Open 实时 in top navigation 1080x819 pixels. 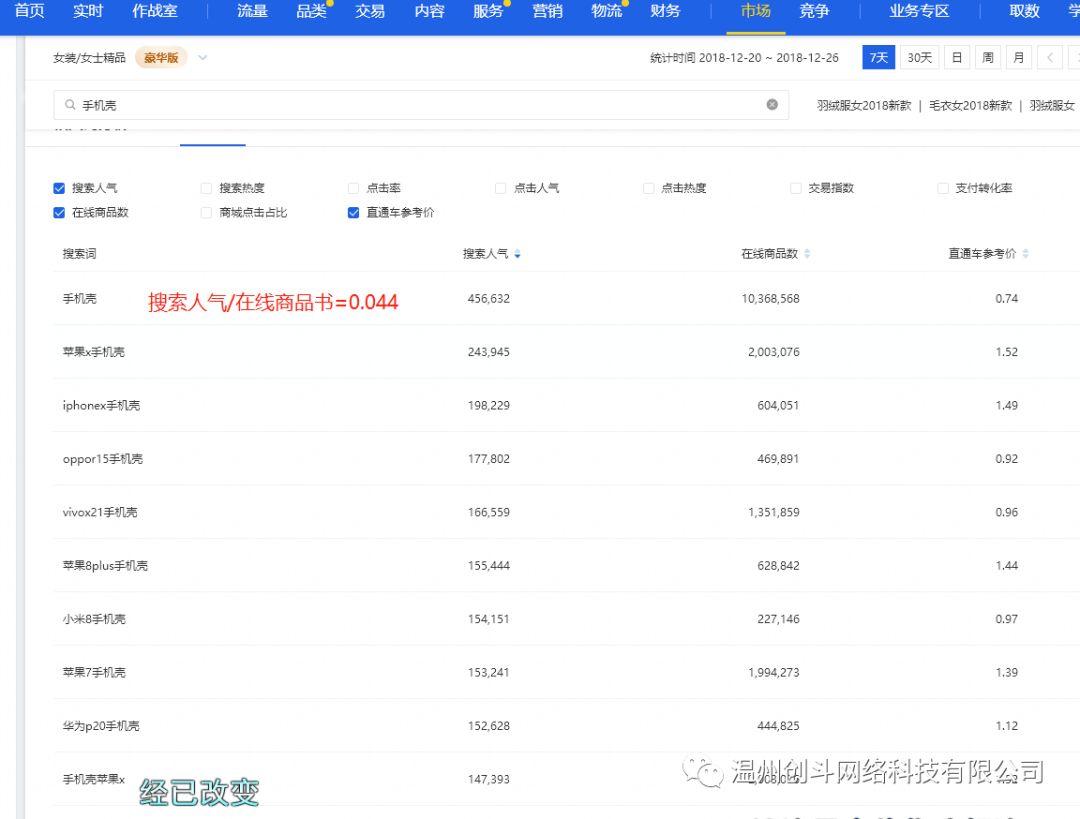[88, 11]
